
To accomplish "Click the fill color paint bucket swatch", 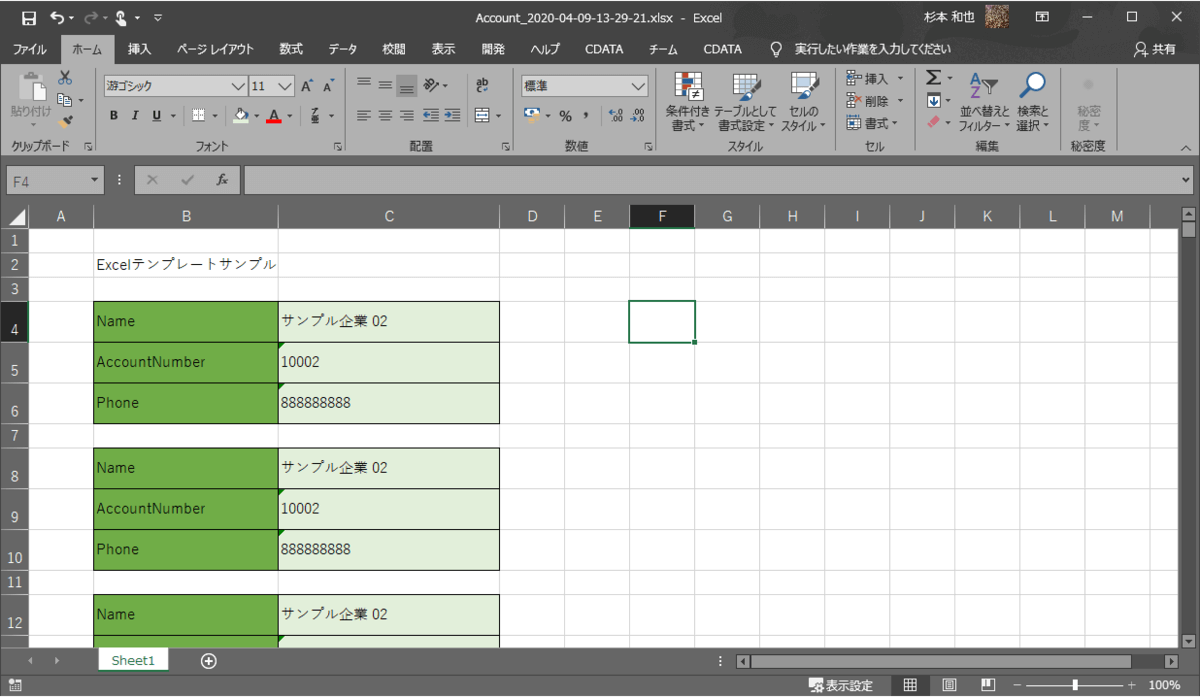I will [x=240, y=115].
